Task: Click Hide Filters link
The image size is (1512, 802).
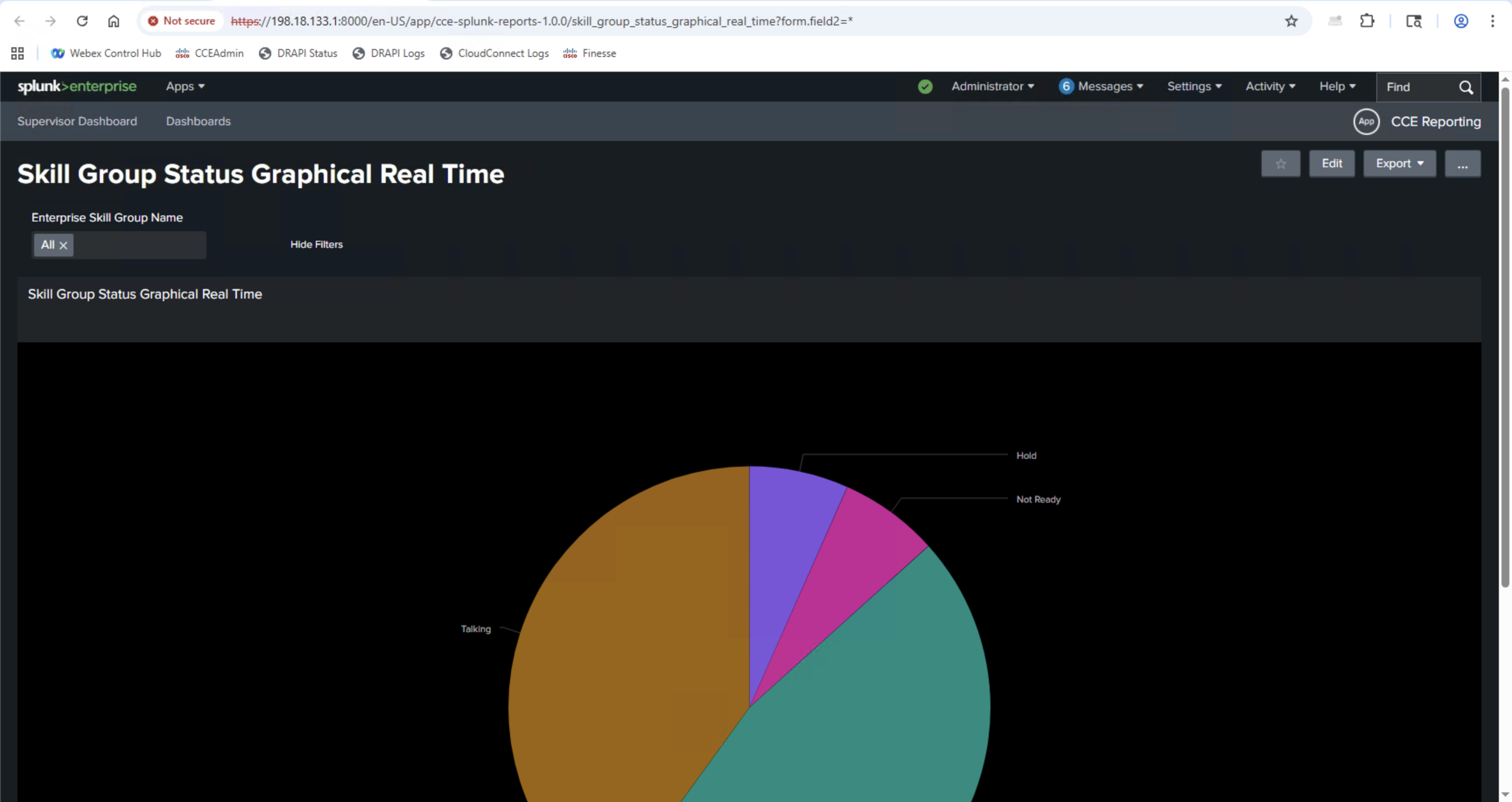Action: [316, 244]
